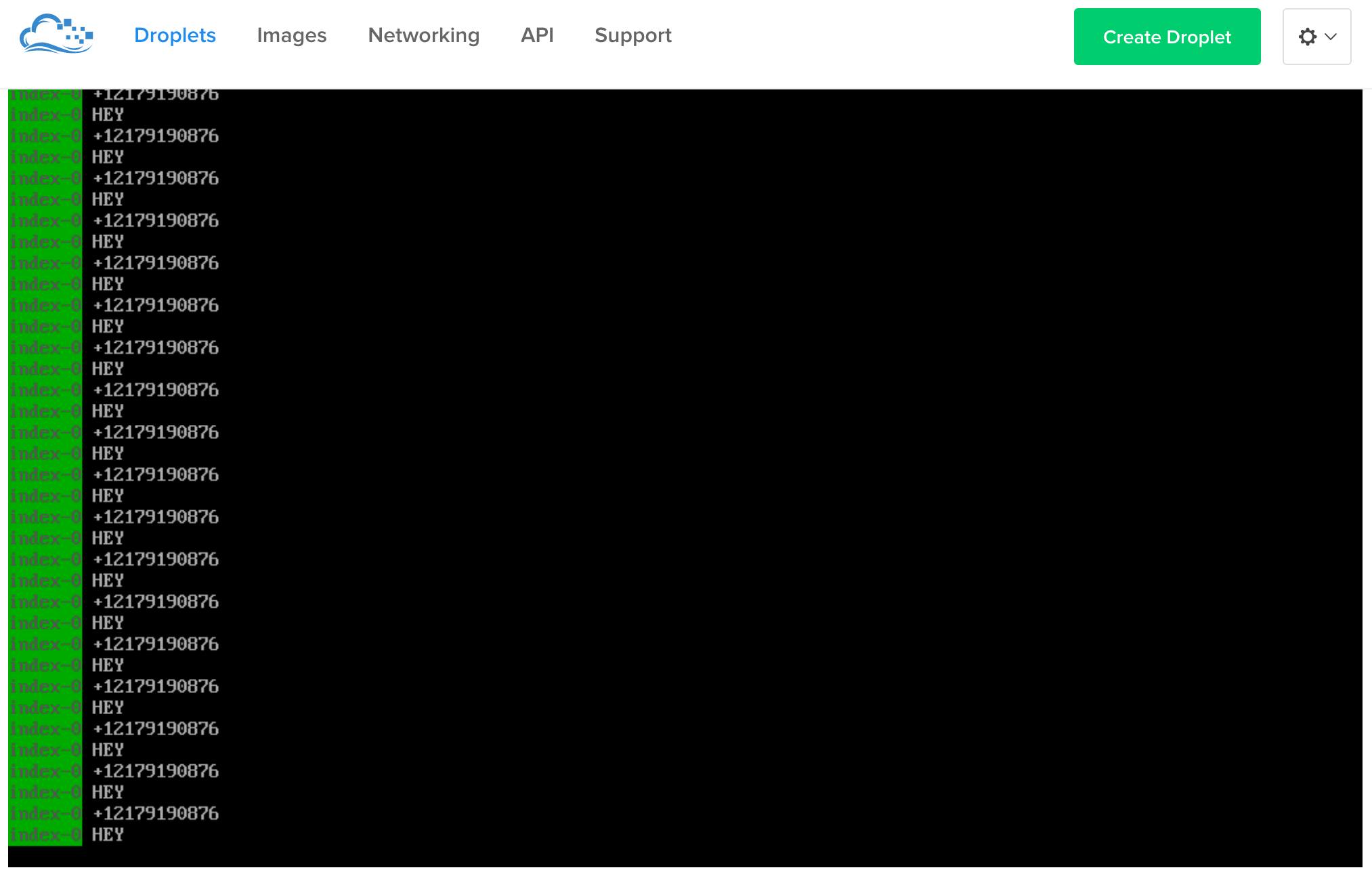Click the gear settings icon
Viewport: 1372px width, 870px height.
pyautogui.click(x=1307, y=37)
